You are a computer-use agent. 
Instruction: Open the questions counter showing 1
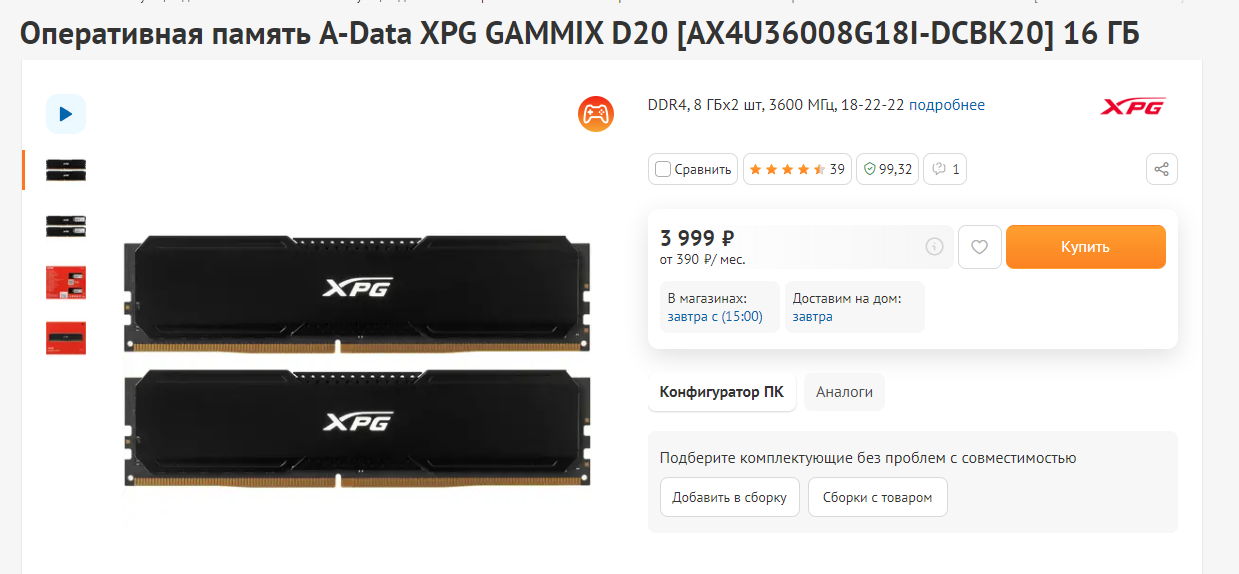pyautogui.click(x=945, y=169)
